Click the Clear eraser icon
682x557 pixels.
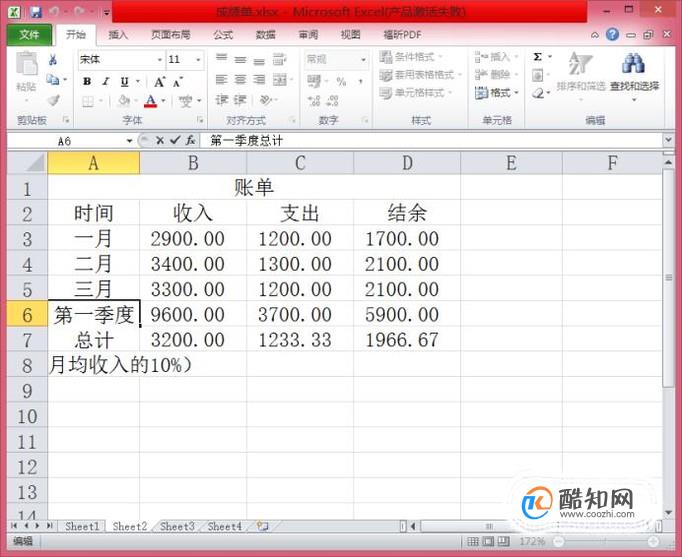tap(538, 93)
